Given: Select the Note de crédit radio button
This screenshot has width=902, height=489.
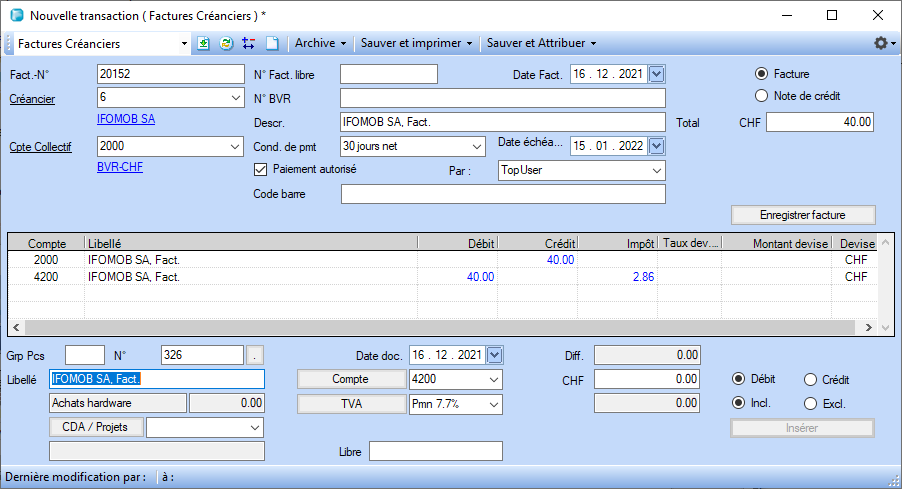Looking at the screenshot, I should 762,96.
